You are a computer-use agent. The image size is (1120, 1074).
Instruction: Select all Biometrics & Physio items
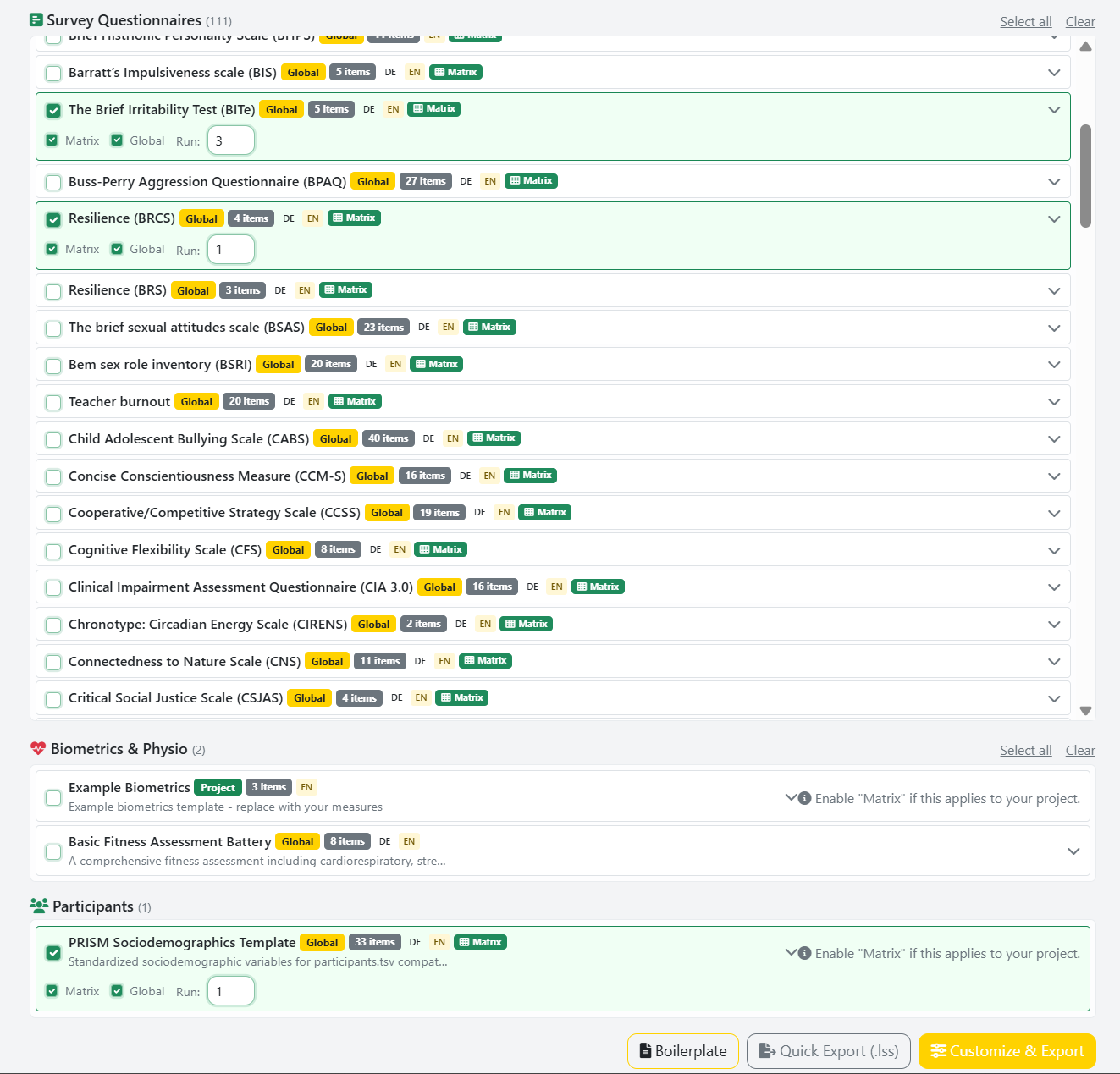pos(1026,750)
